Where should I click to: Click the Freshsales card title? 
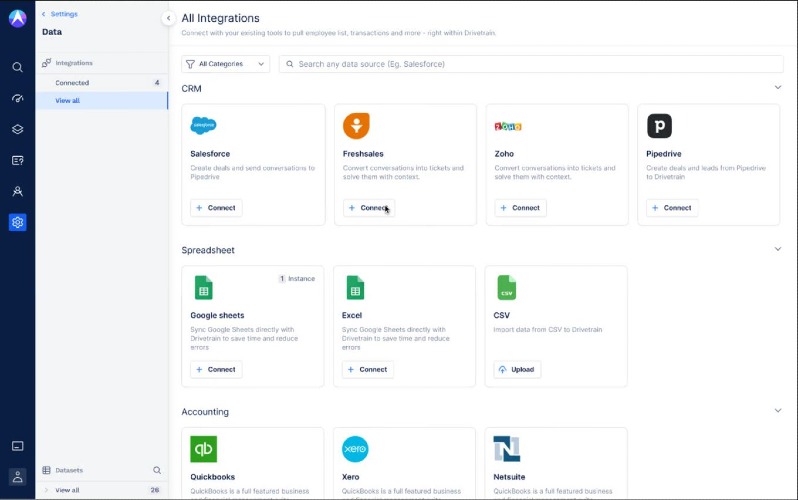pyautogui.click(x=363, y=154)
